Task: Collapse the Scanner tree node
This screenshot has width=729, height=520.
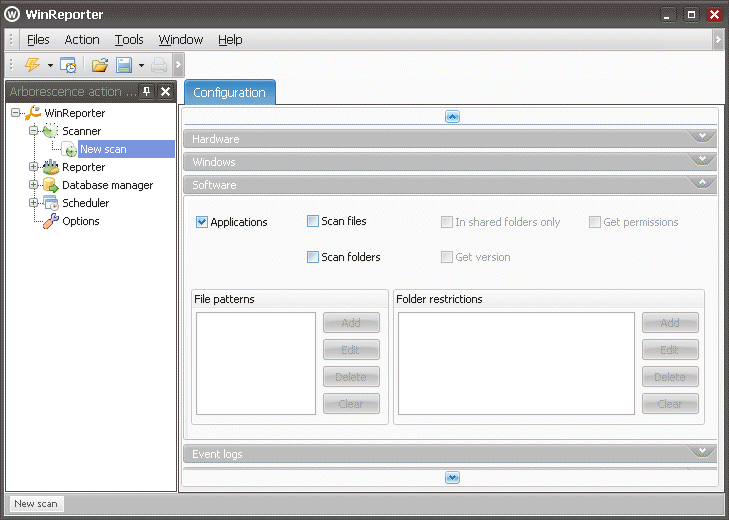Action: coord(33,131)
